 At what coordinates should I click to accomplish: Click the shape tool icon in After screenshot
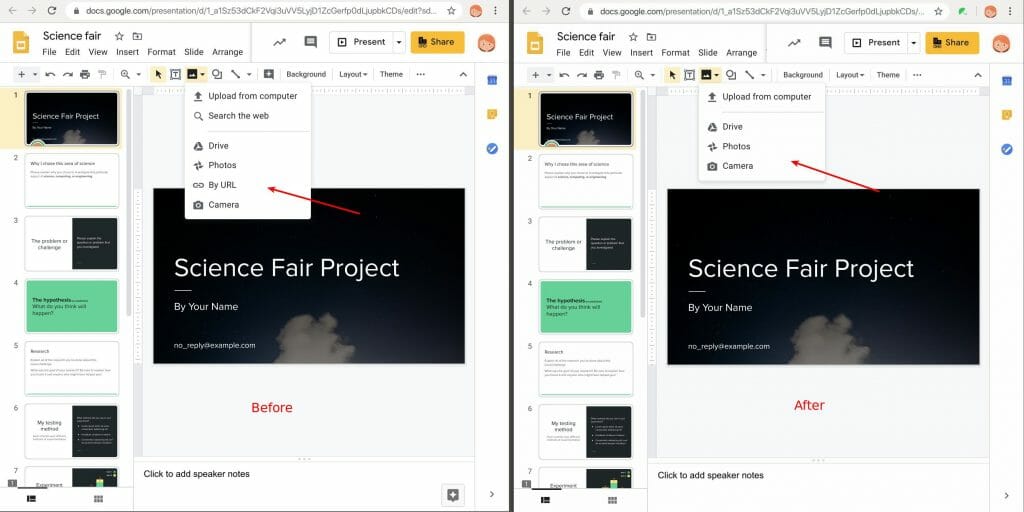[731, 75]
